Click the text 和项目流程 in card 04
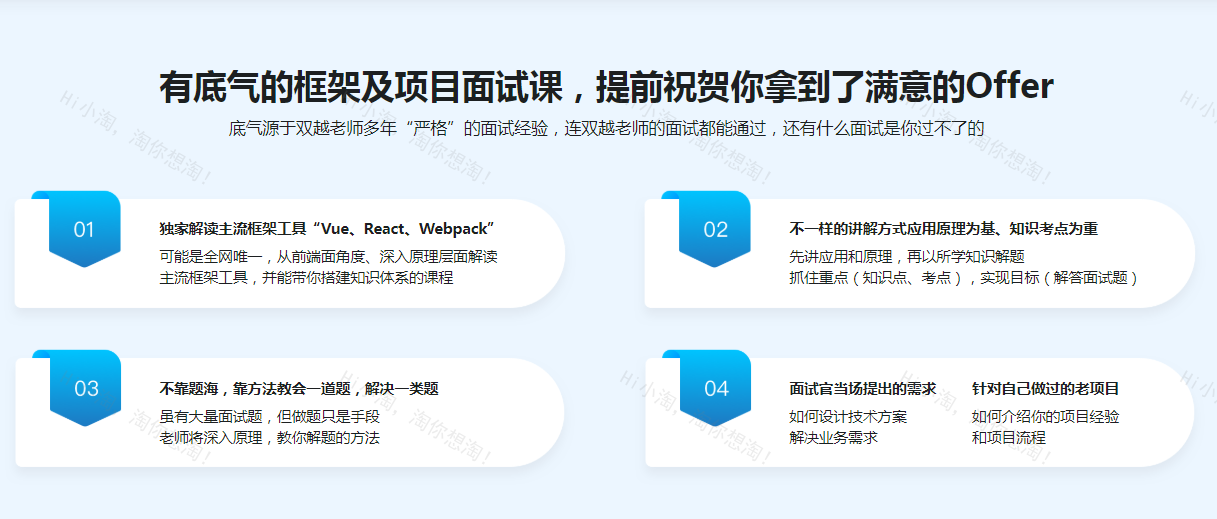Viewport: 1217px width, 519px height. tap(1008, 437)
